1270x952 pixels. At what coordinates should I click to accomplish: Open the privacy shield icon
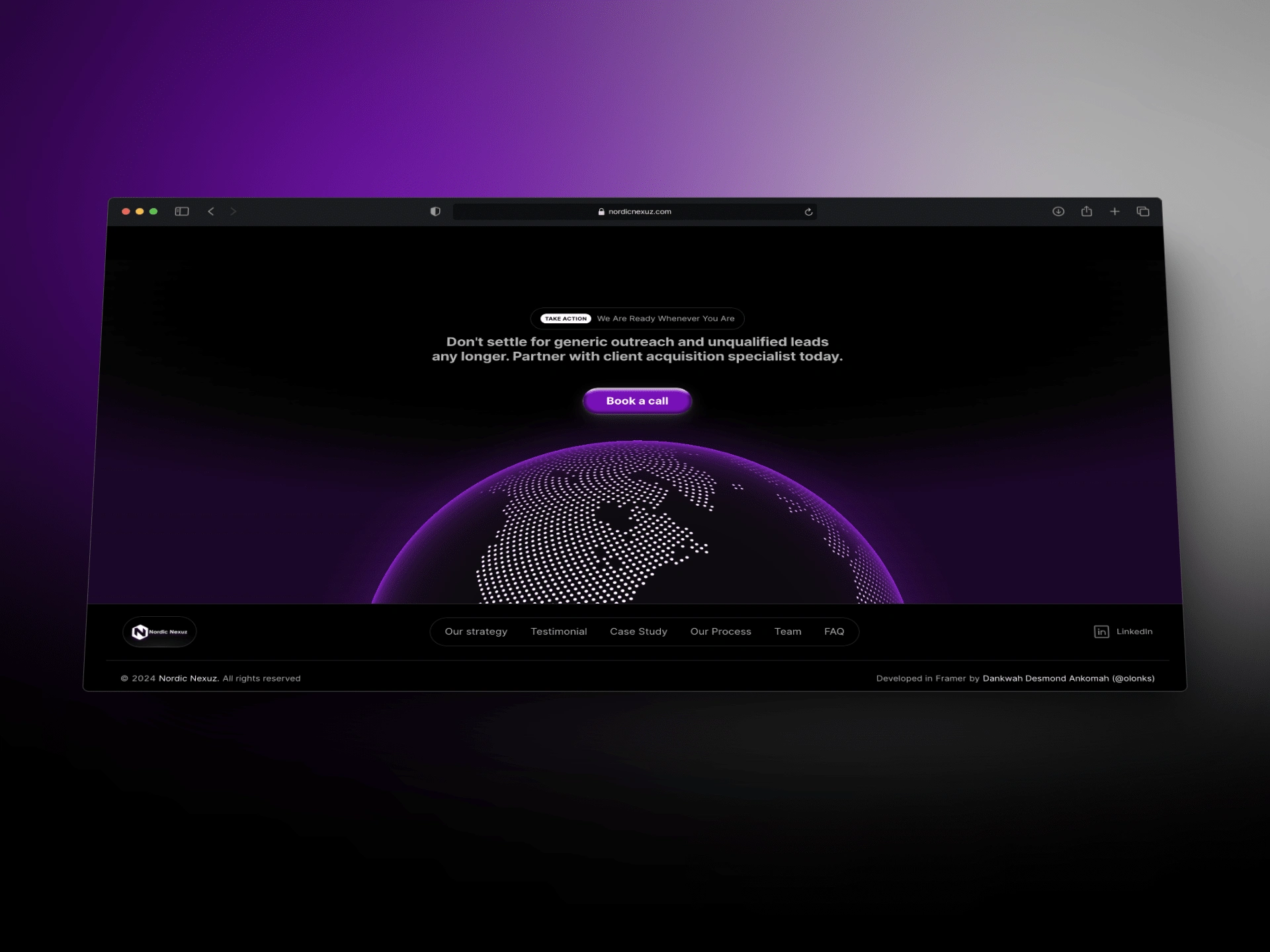coord(435,212)
